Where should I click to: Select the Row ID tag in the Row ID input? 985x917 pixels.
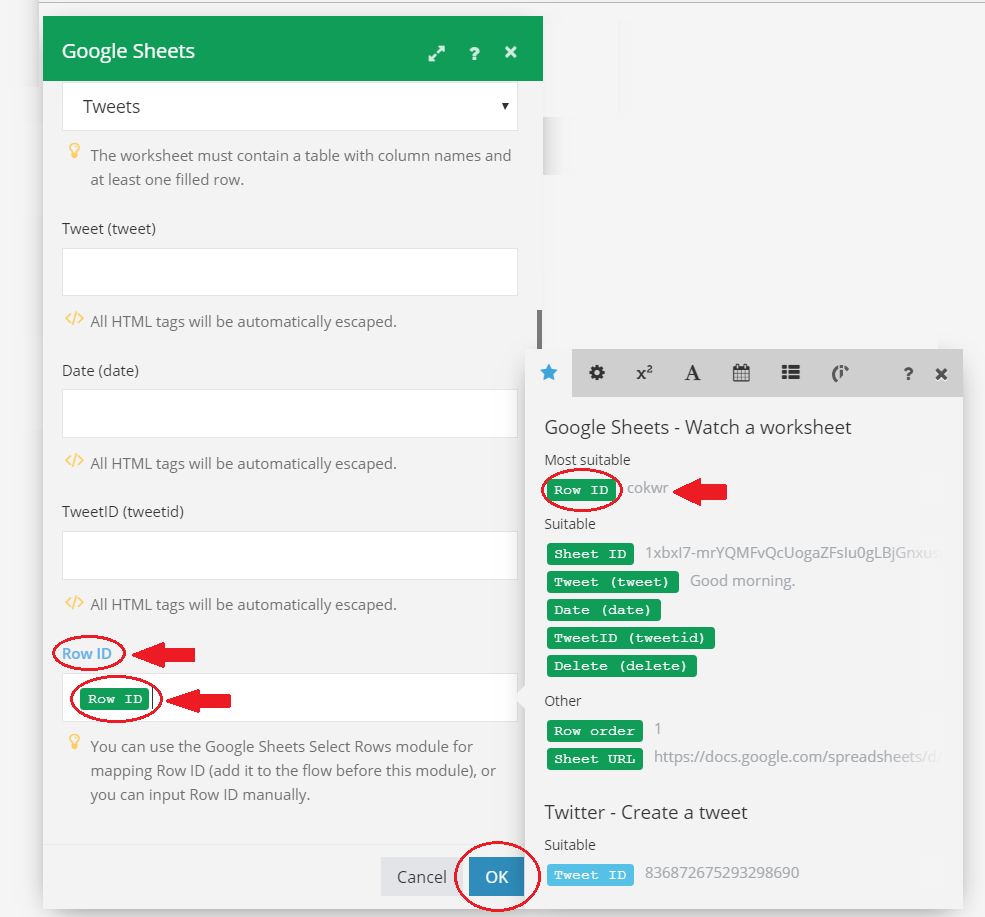(x=115, y=699)
